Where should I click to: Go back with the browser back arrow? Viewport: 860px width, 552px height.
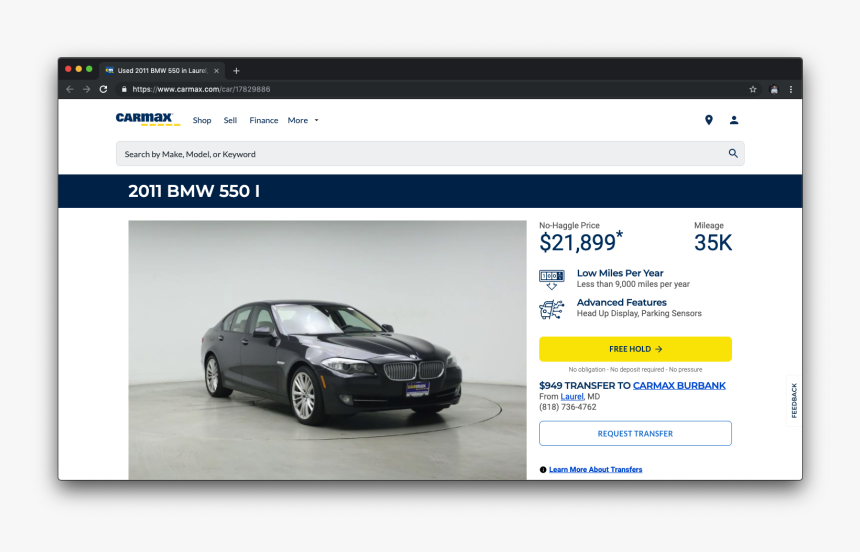pos(70,89)
